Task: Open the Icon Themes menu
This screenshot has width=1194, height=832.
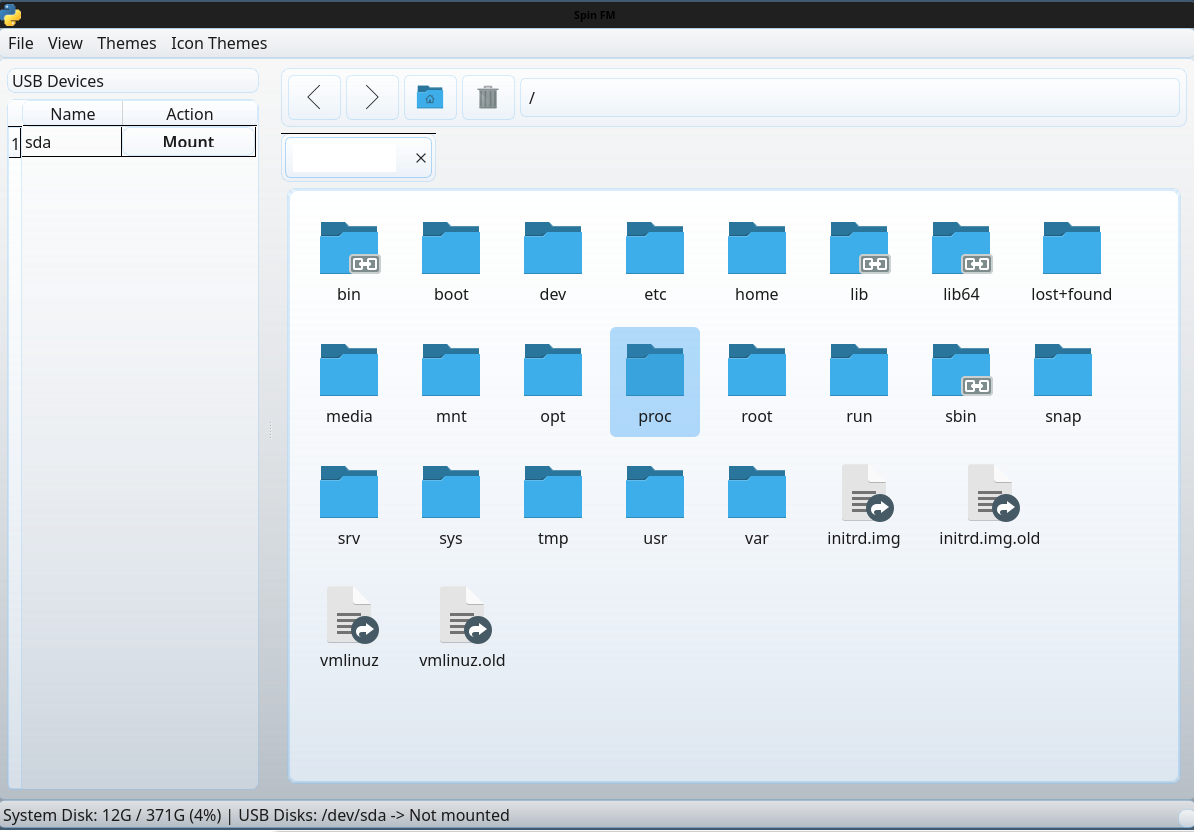Action: tap(219, 43)
